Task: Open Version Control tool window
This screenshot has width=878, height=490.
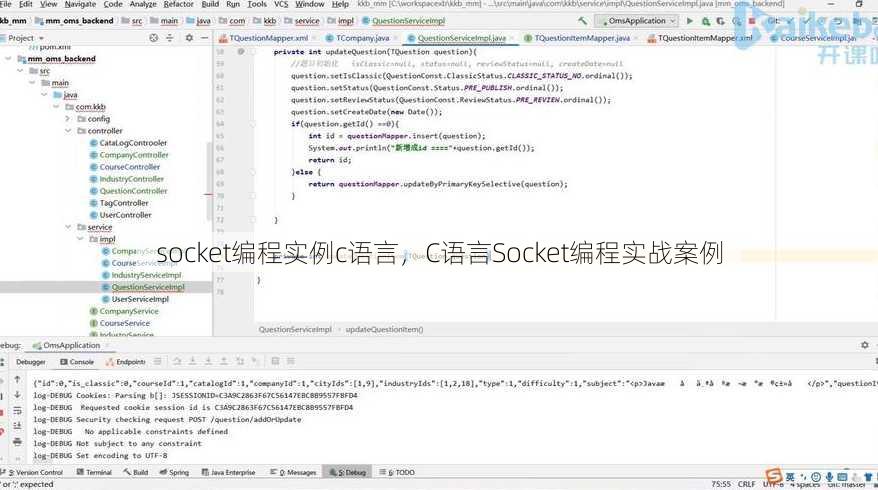Action: click(32, 472)
